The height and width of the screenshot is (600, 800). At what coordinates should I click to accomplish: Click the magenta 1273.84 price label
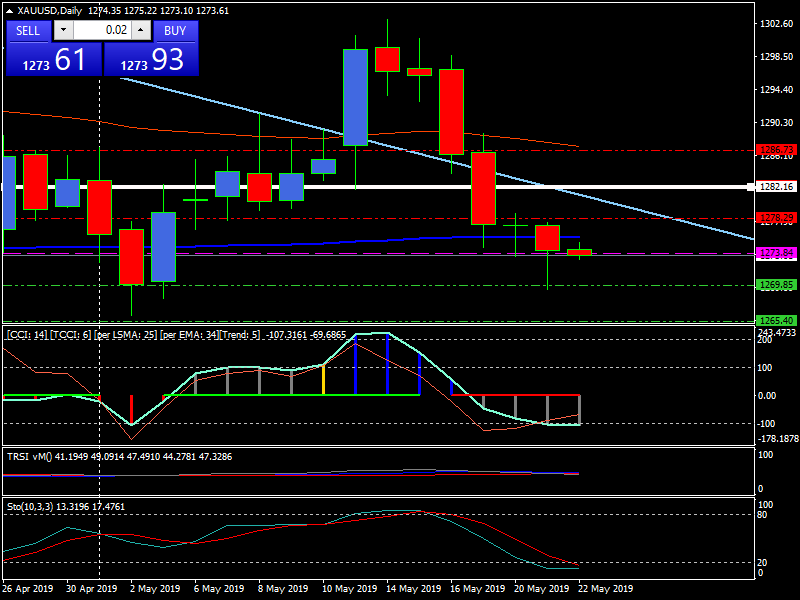point(776,253)
